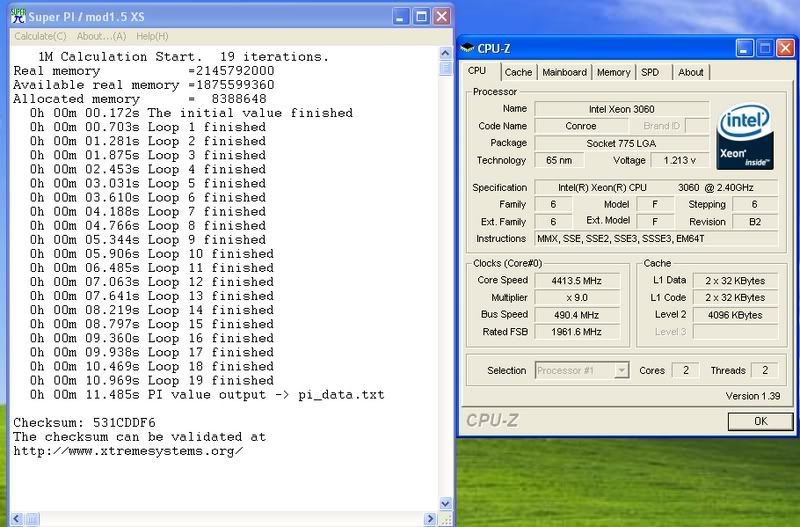
Task: Click the Name field 'Intel Xeon 3060'
Action: tap(621, 109)
